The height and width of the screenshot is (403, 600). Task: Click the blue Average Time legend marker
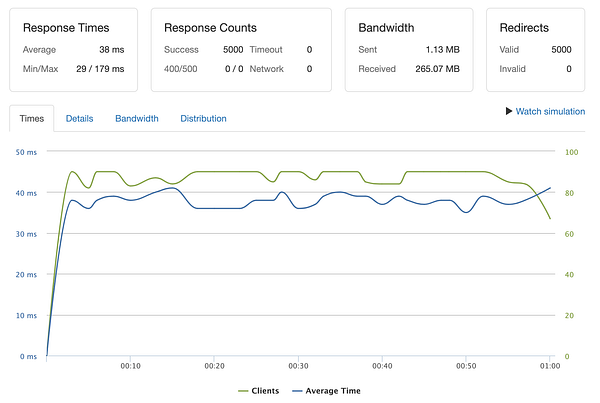pyautogui.click(x=298, y=391)
